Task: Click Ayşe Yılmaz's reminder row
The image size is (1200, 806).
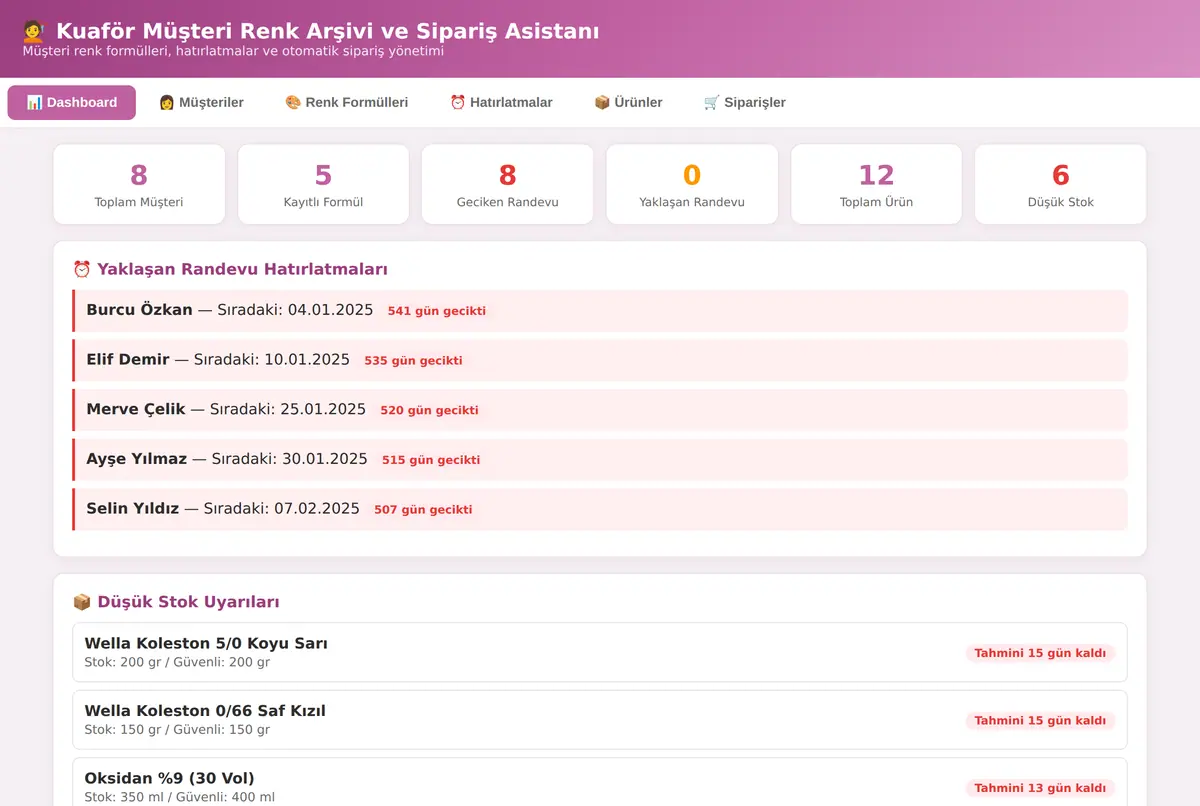Action: click(x=600, y=460)
